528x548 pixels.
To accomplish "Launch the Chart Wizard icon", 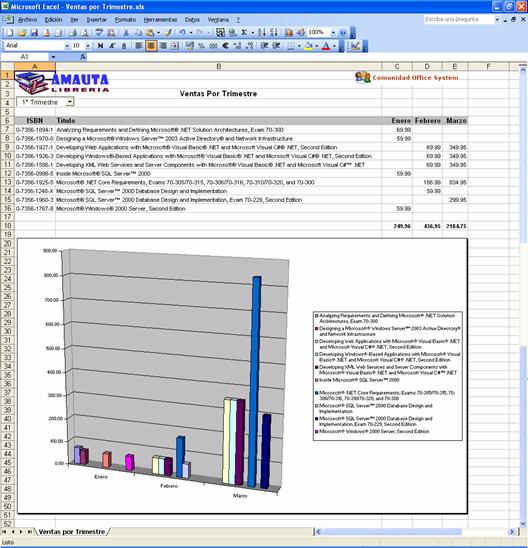I will pyautogui.click(x=289, y=33).
